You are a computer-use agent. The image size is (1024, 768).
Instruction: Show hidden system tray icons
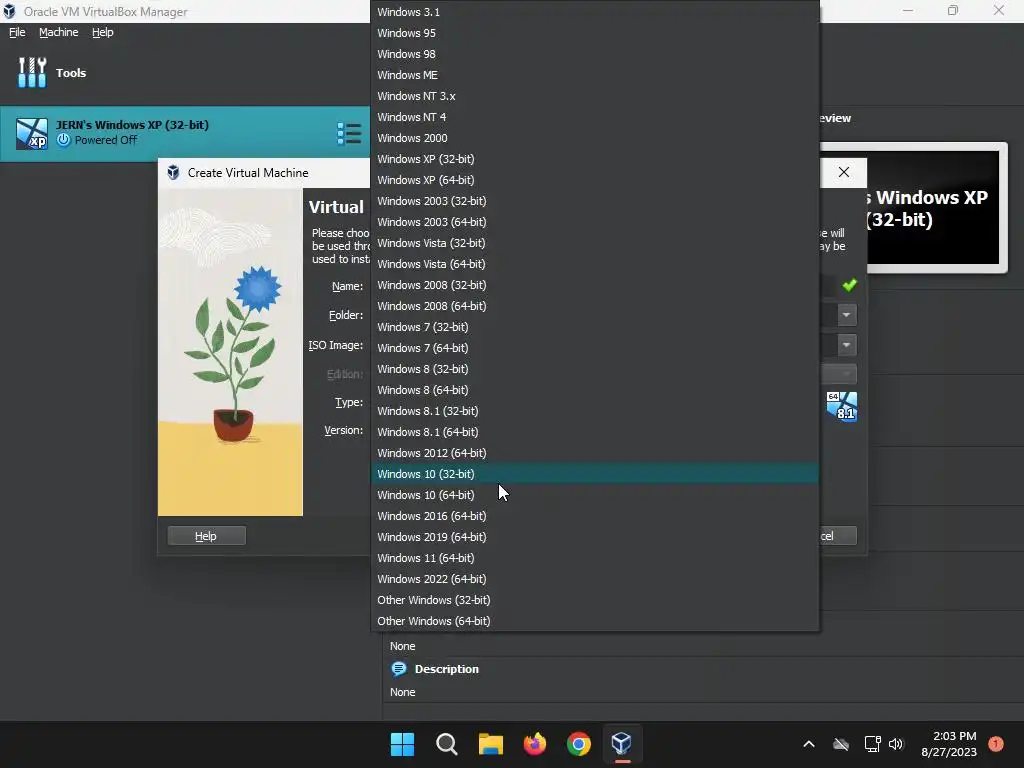808,744
